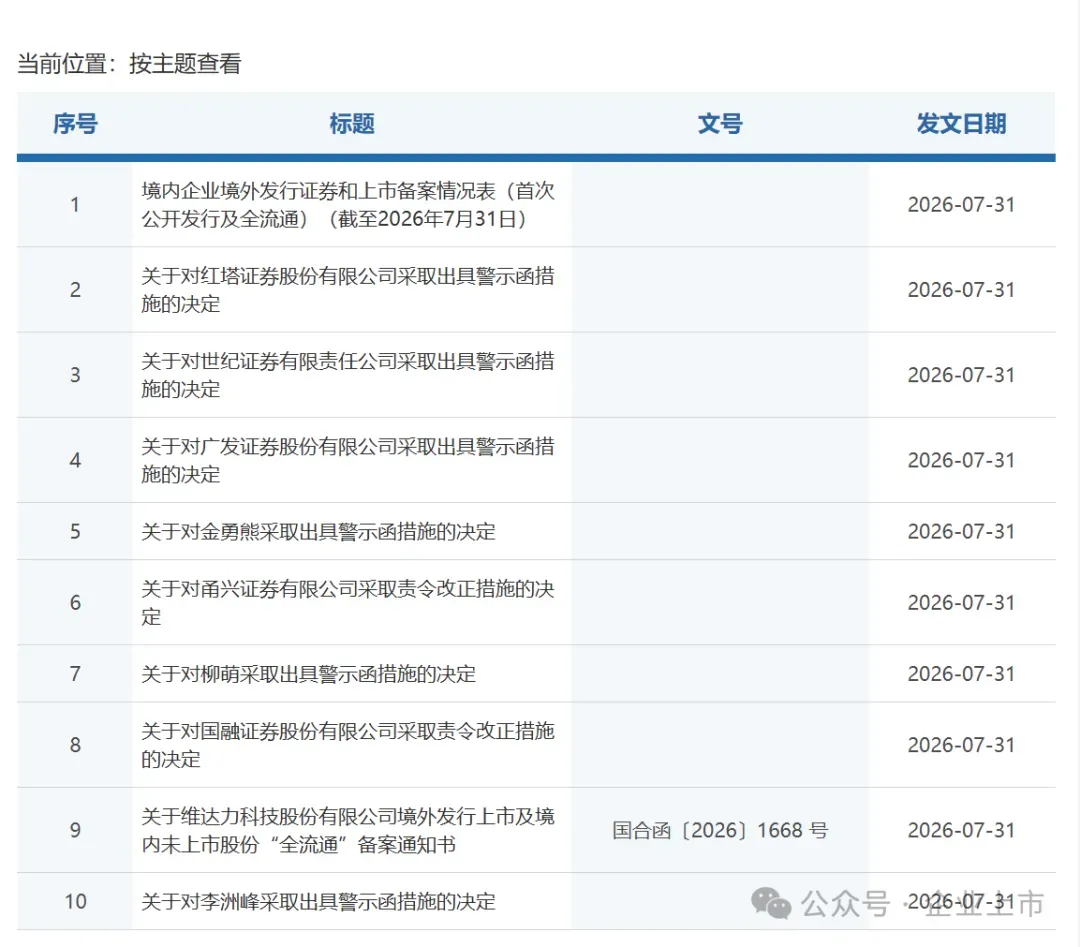Open 关于对李洲峰采取出具警示函措施的决定
Screen dimensions: 1080x947
[318, 902]
